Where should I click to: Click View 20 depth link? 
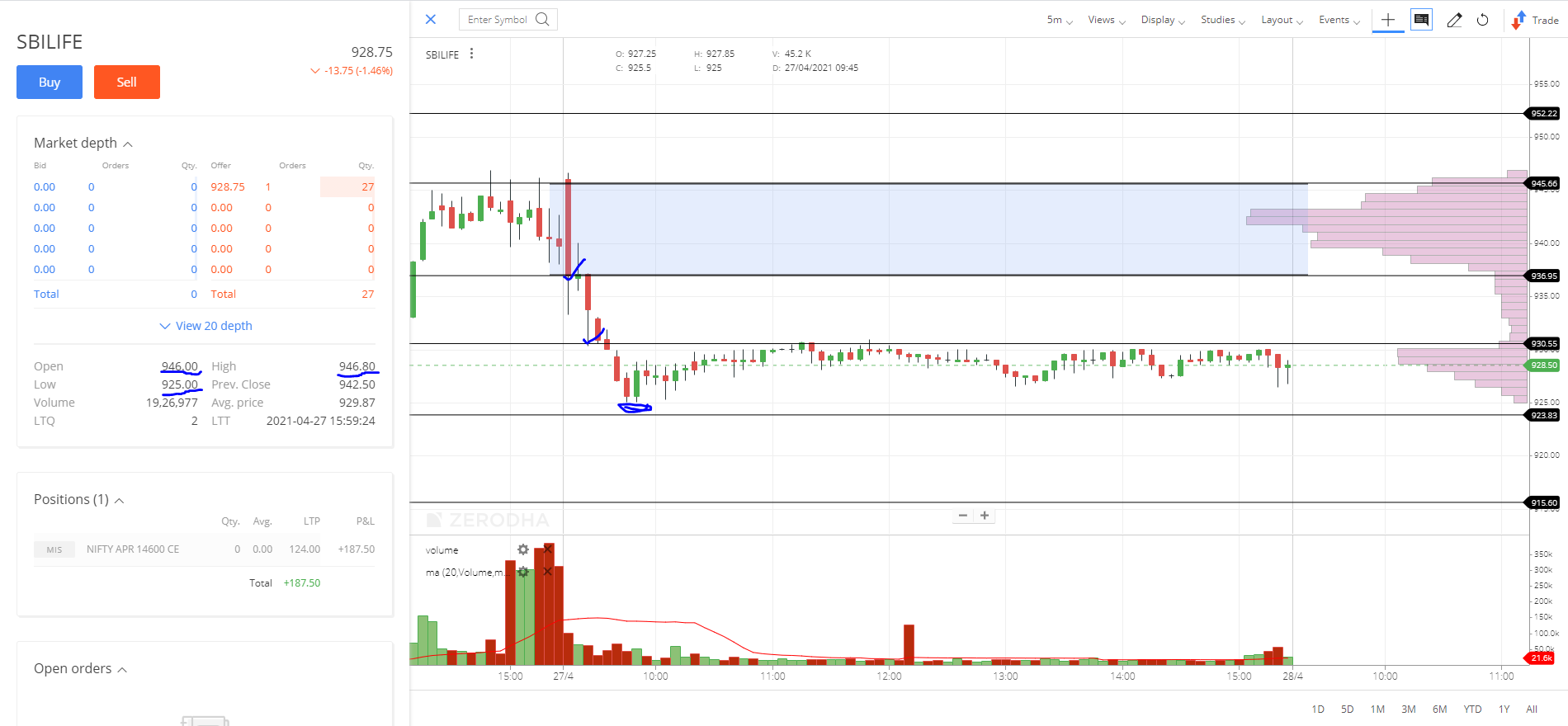205,326
